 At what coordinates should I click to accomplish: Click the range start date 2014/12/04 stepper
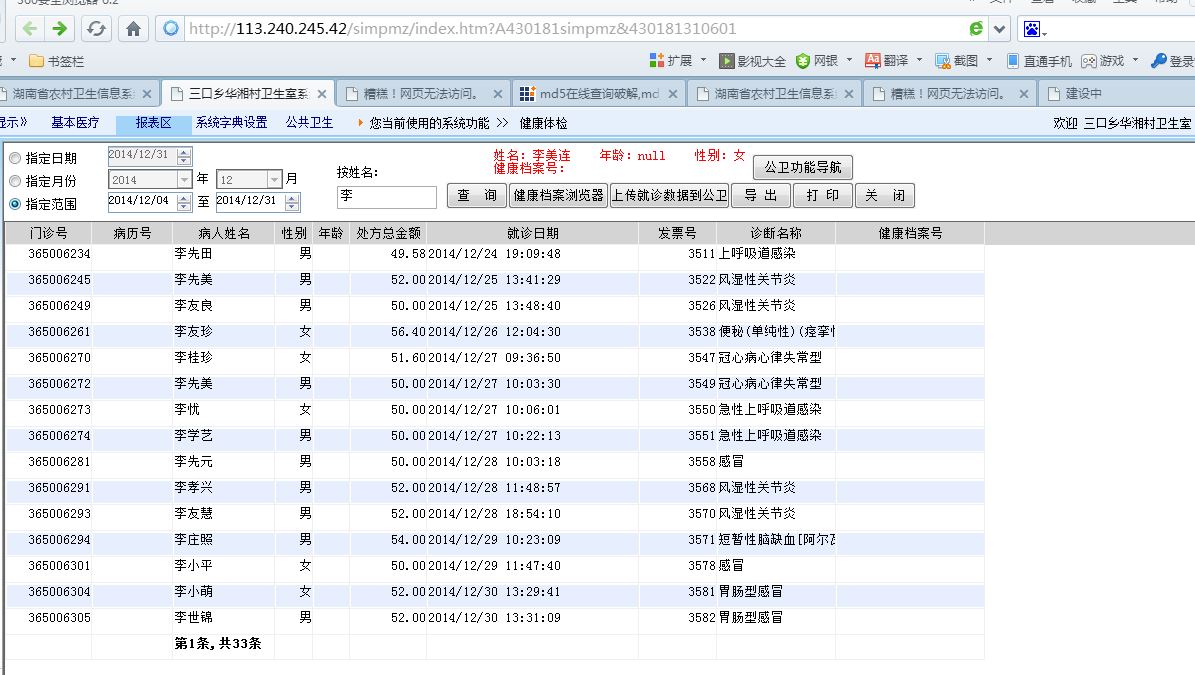pos(184,202)
